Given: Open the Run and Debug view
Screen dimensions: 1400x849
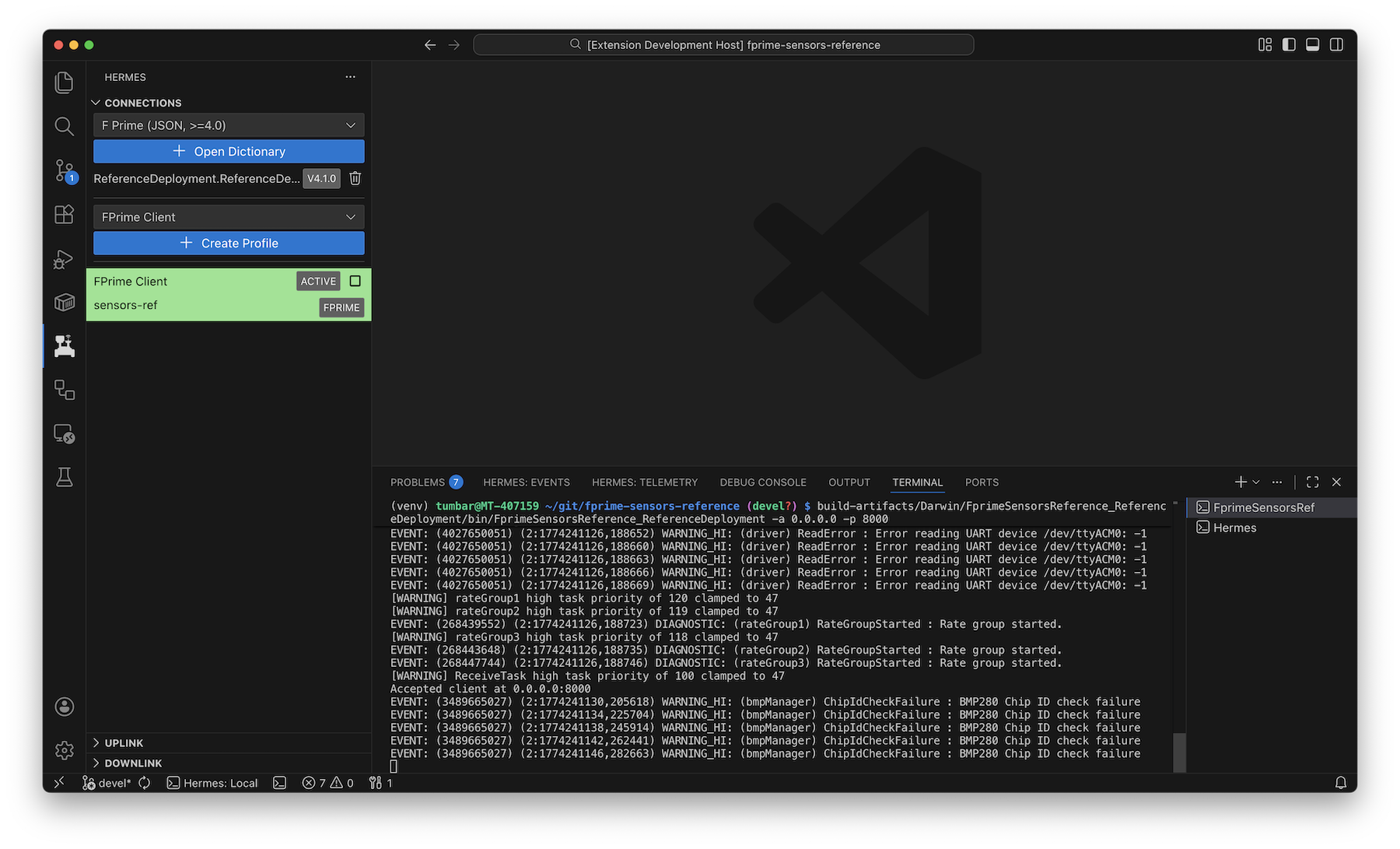Looking at the screenshot, I should [64, 258].
